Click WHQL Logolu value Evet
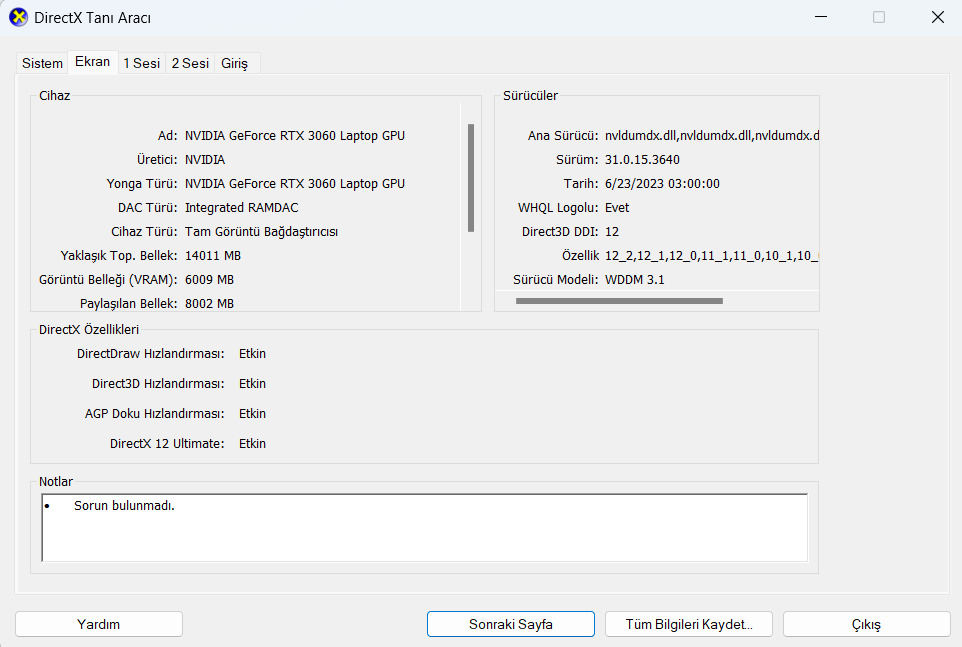 617,207
